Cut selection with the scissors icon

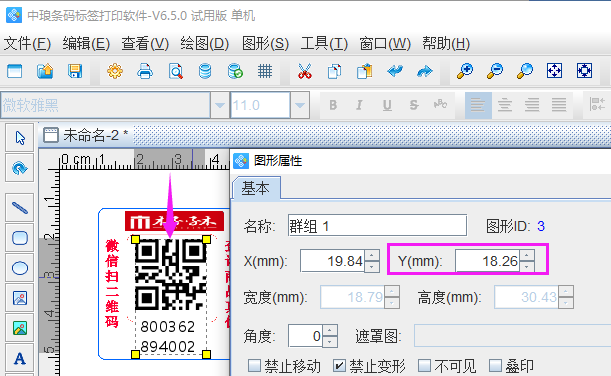tap(305, 71)
